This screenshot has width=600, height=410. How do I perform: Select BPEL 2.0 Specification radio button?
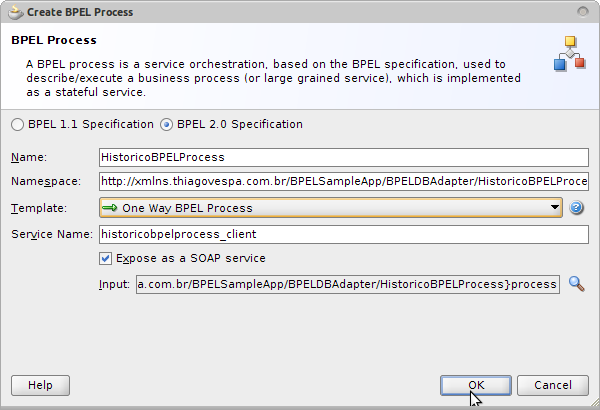166,124
